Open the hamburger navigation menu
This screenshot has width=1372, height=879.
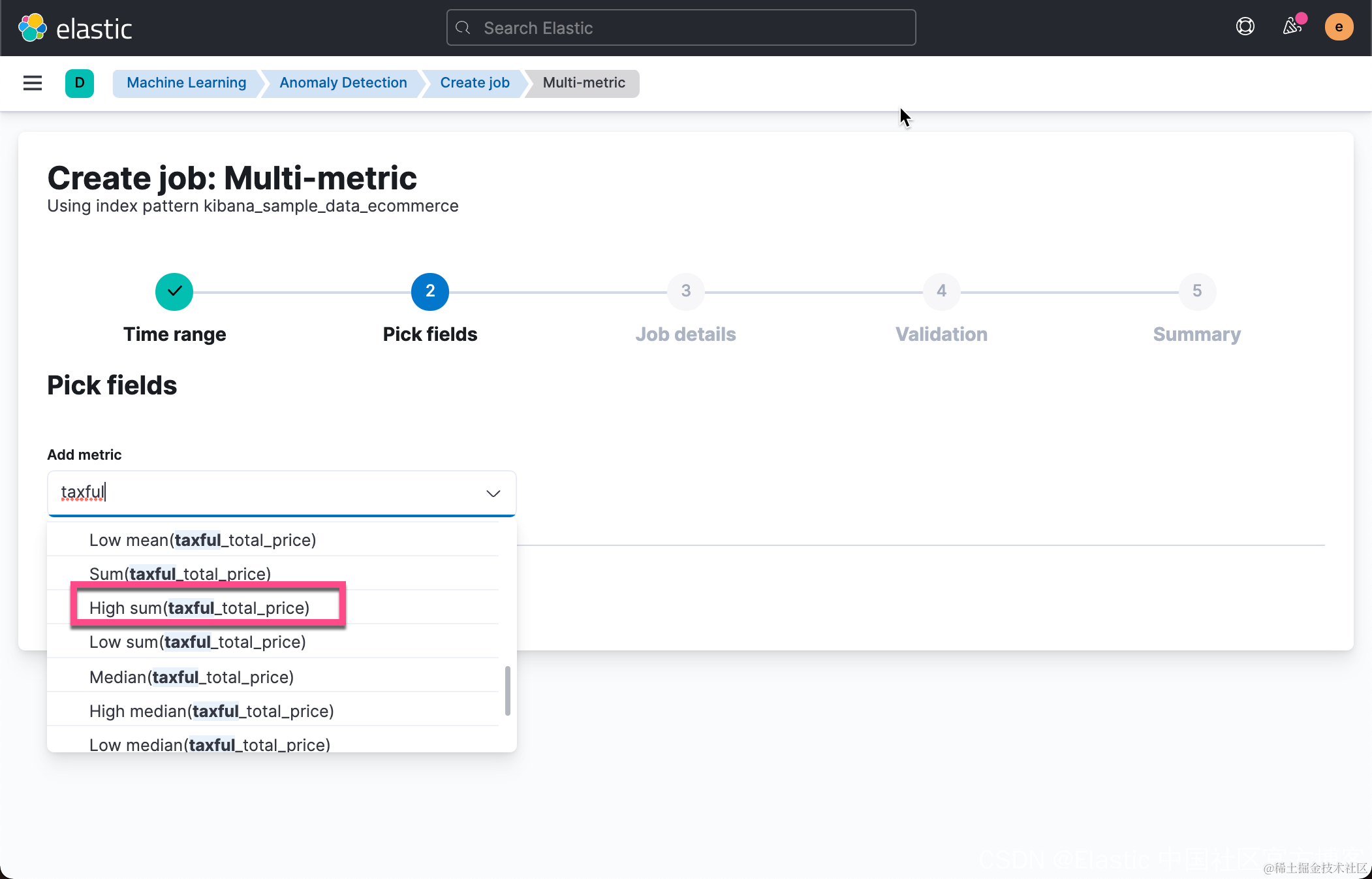33,83
